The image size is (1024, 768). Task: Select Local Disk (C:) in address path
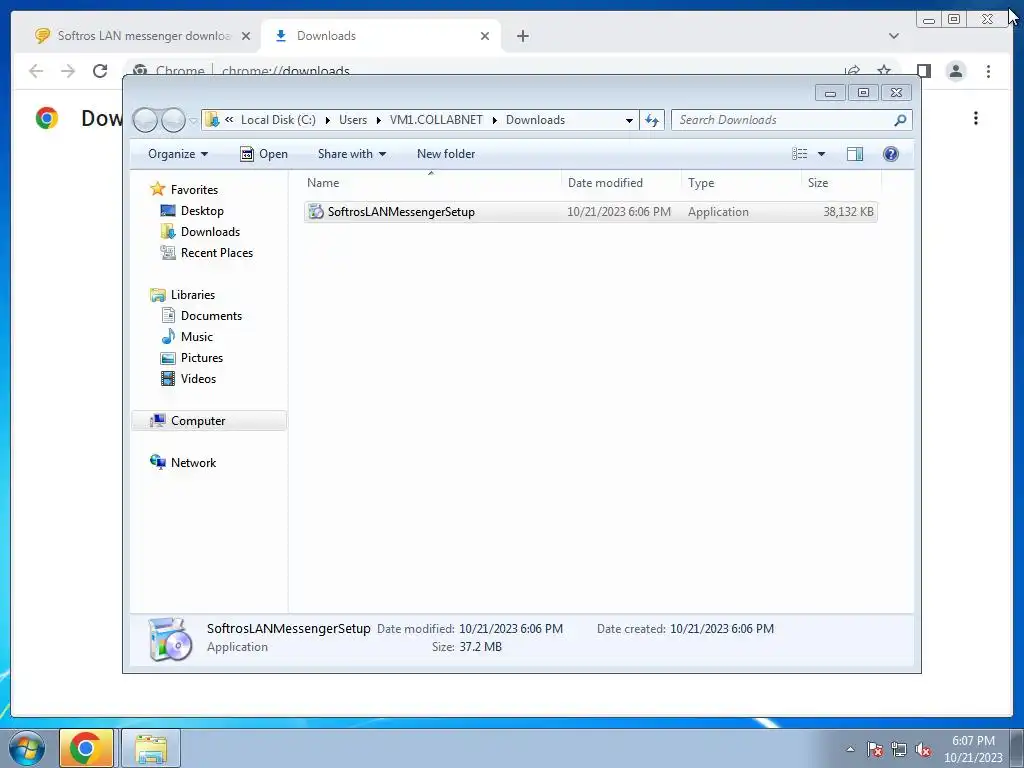pyautogui.click(x=278, y=120)
